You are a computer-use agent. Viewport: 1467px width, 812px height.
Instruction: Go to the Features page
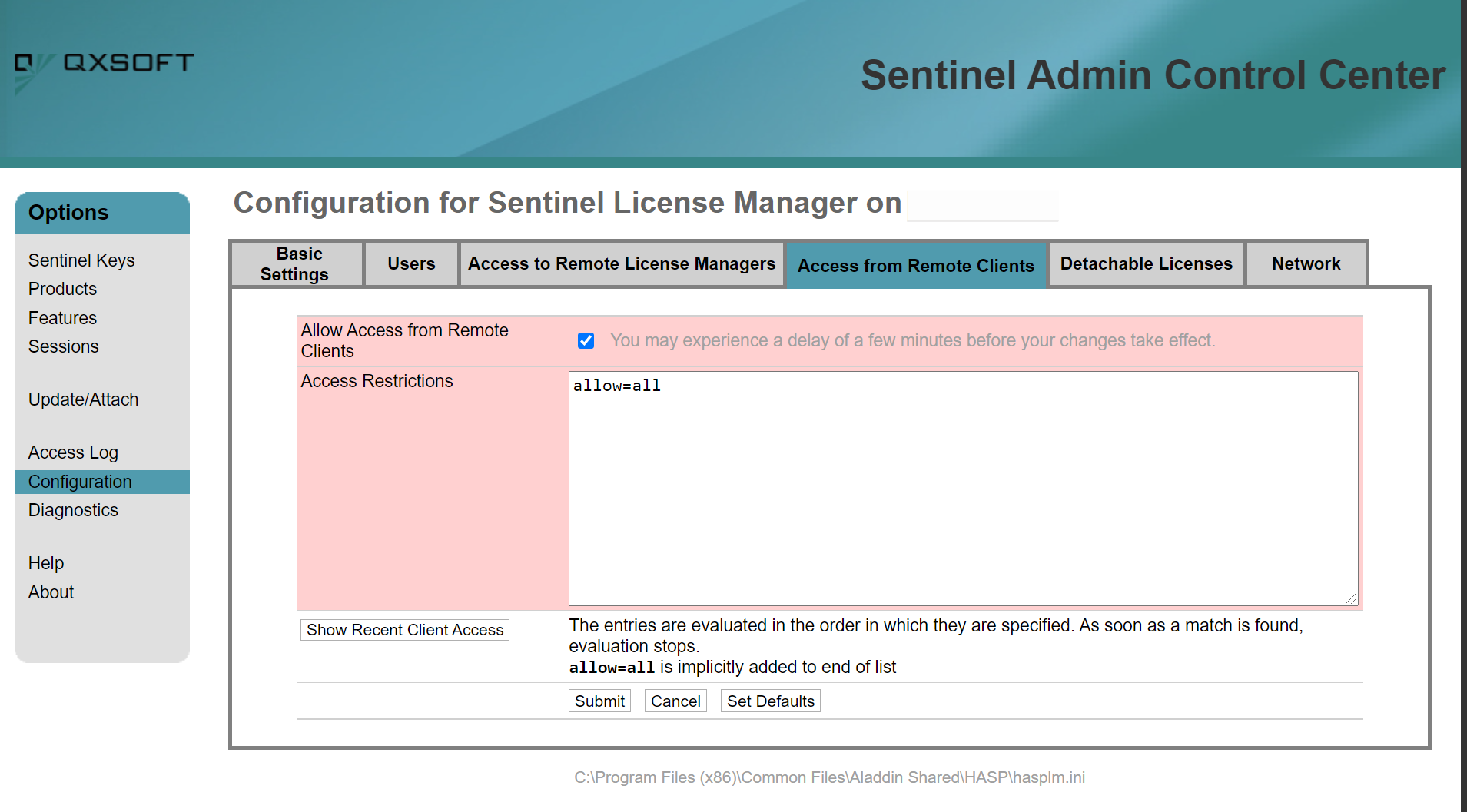(62, 318)
